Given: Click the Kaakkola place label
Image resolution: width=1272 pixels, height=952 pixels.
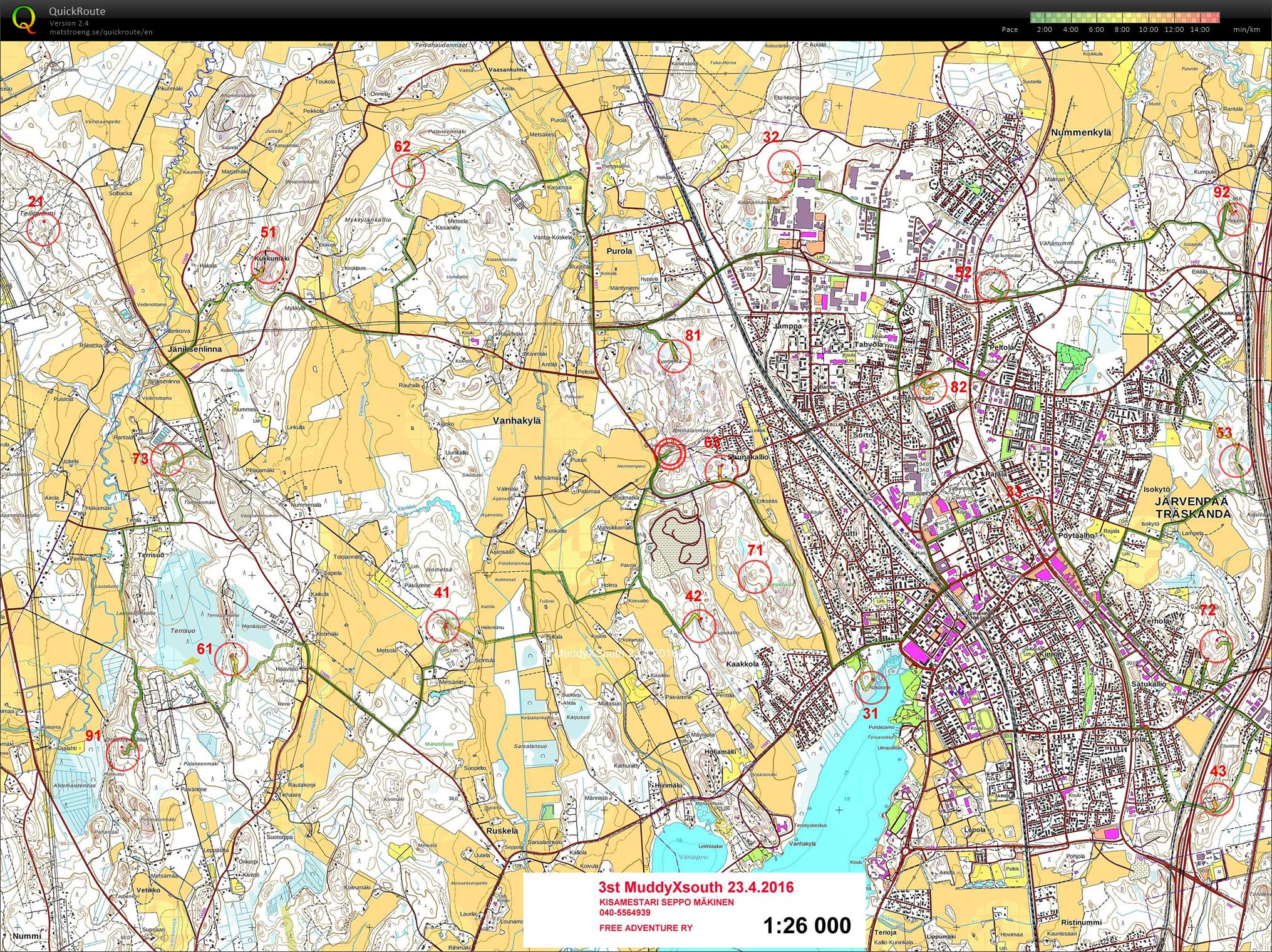Looking at the screenshot, I should [743, 663].
